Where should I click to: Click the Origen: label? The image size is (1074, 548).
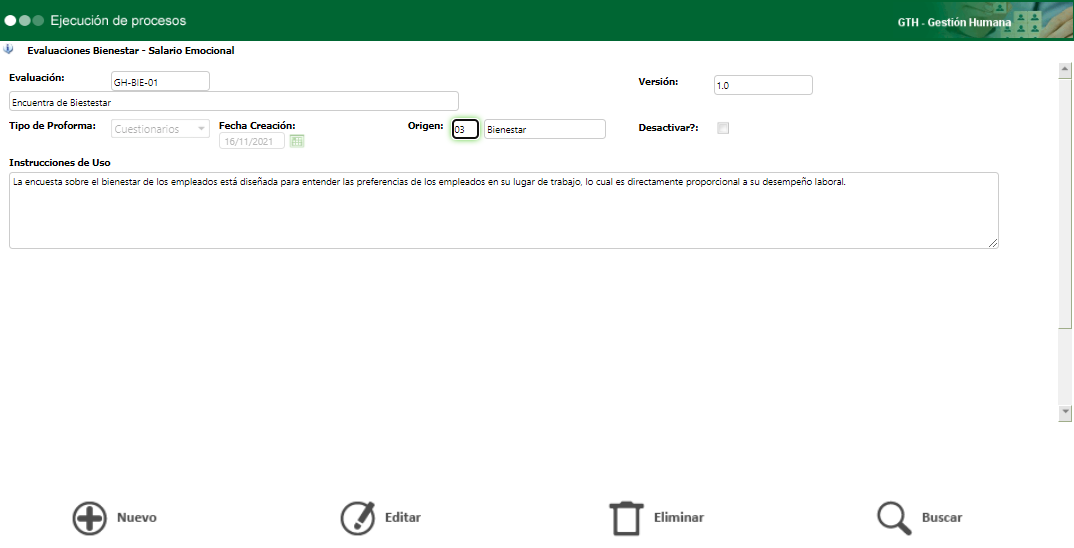[x=425, y=125]
